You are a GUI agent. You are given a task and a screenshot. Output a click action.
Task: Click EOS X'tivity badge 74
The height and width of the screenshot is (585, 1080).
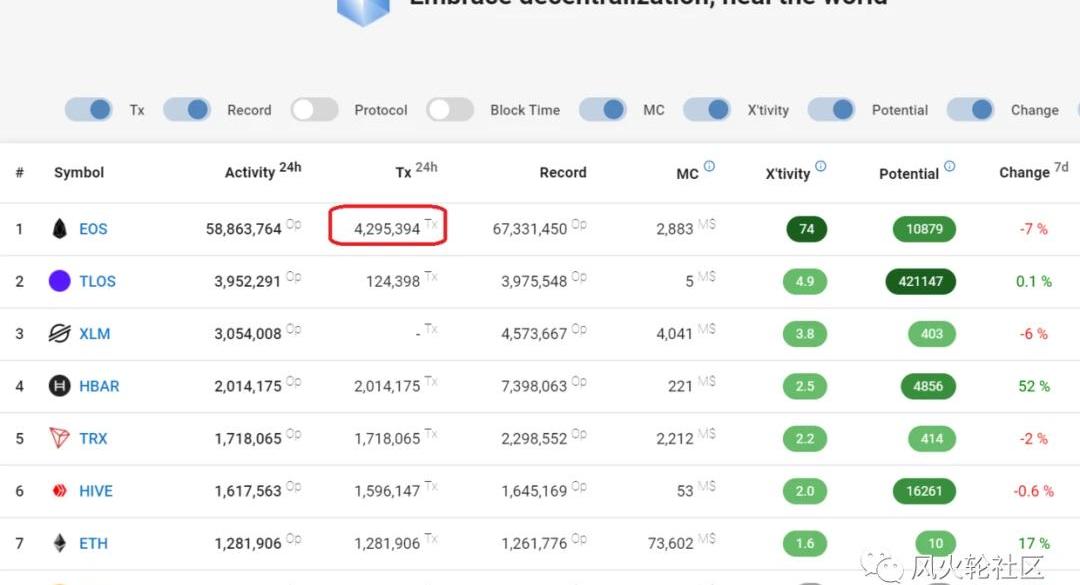(x=807, y=229)
